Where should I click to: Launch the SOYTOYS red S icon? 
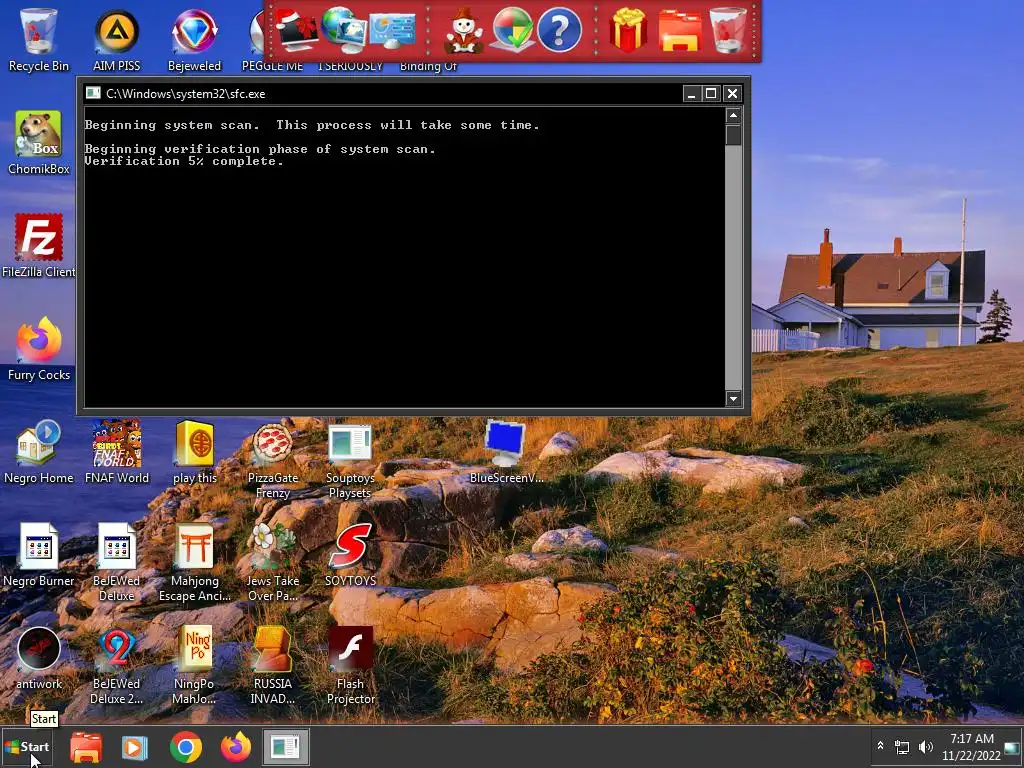[x=350, y=554]
